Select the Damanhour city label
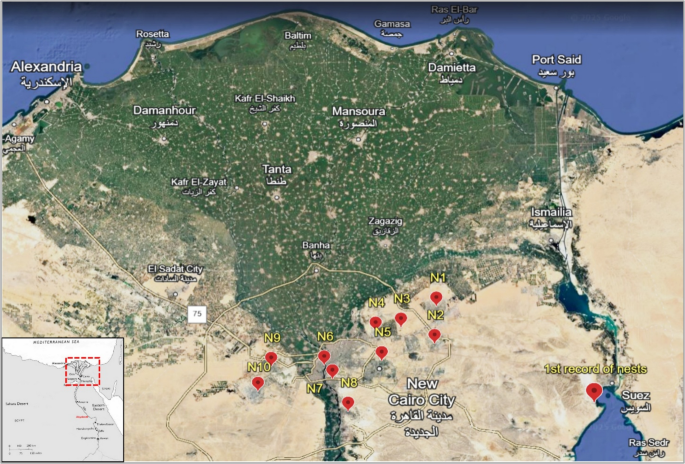 164,116
